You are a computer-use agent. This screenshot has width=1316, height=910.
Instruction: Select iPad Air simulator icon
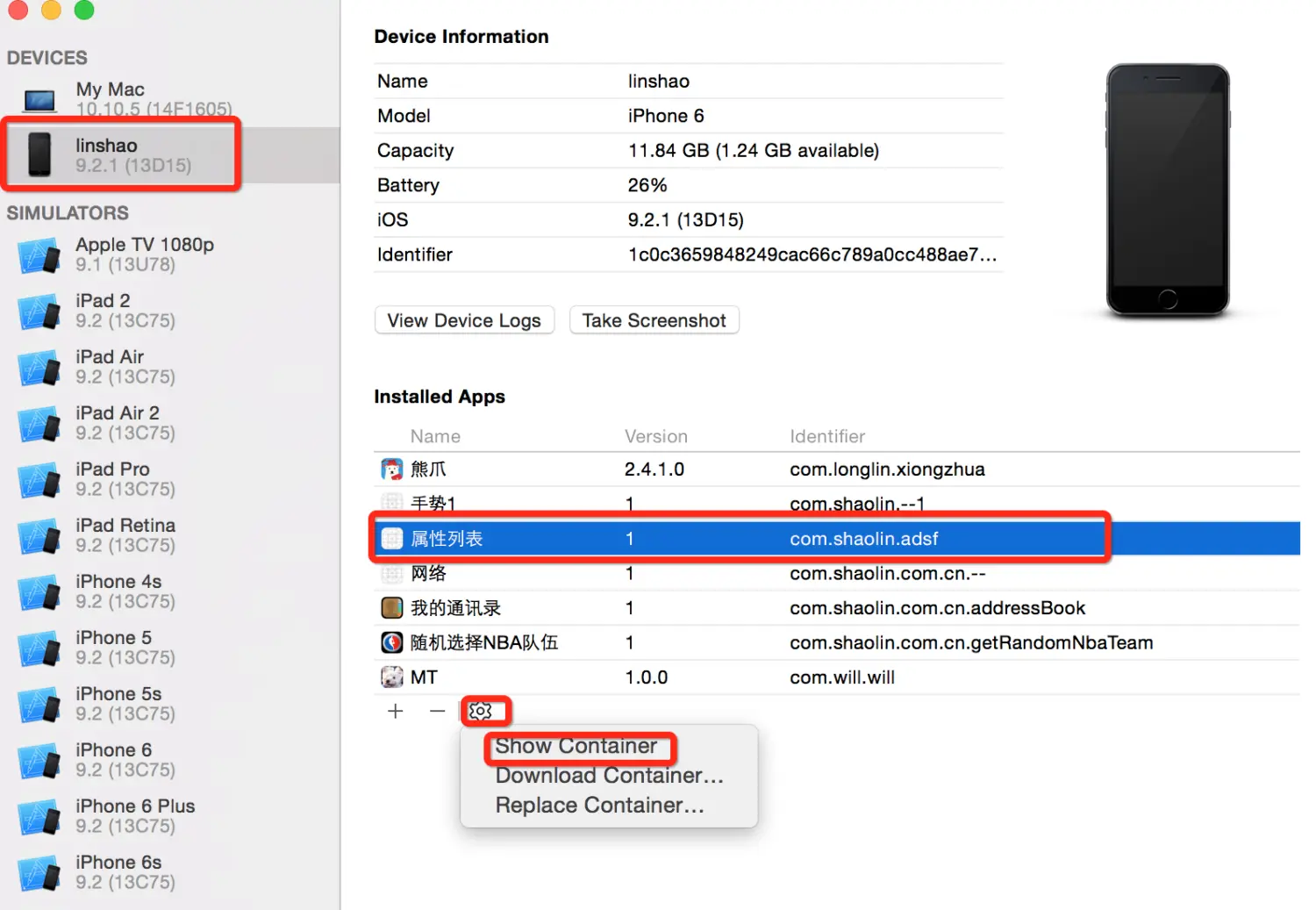39,368
